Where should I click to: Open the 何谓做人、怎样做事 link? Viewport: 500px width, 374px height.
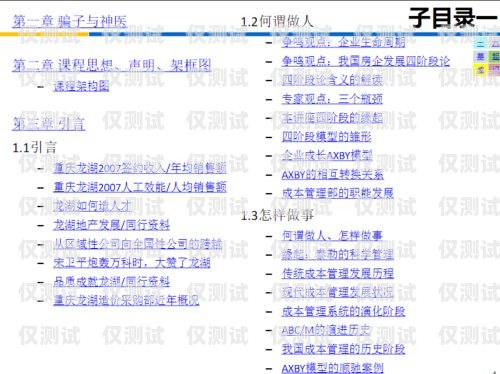(332, 236)
